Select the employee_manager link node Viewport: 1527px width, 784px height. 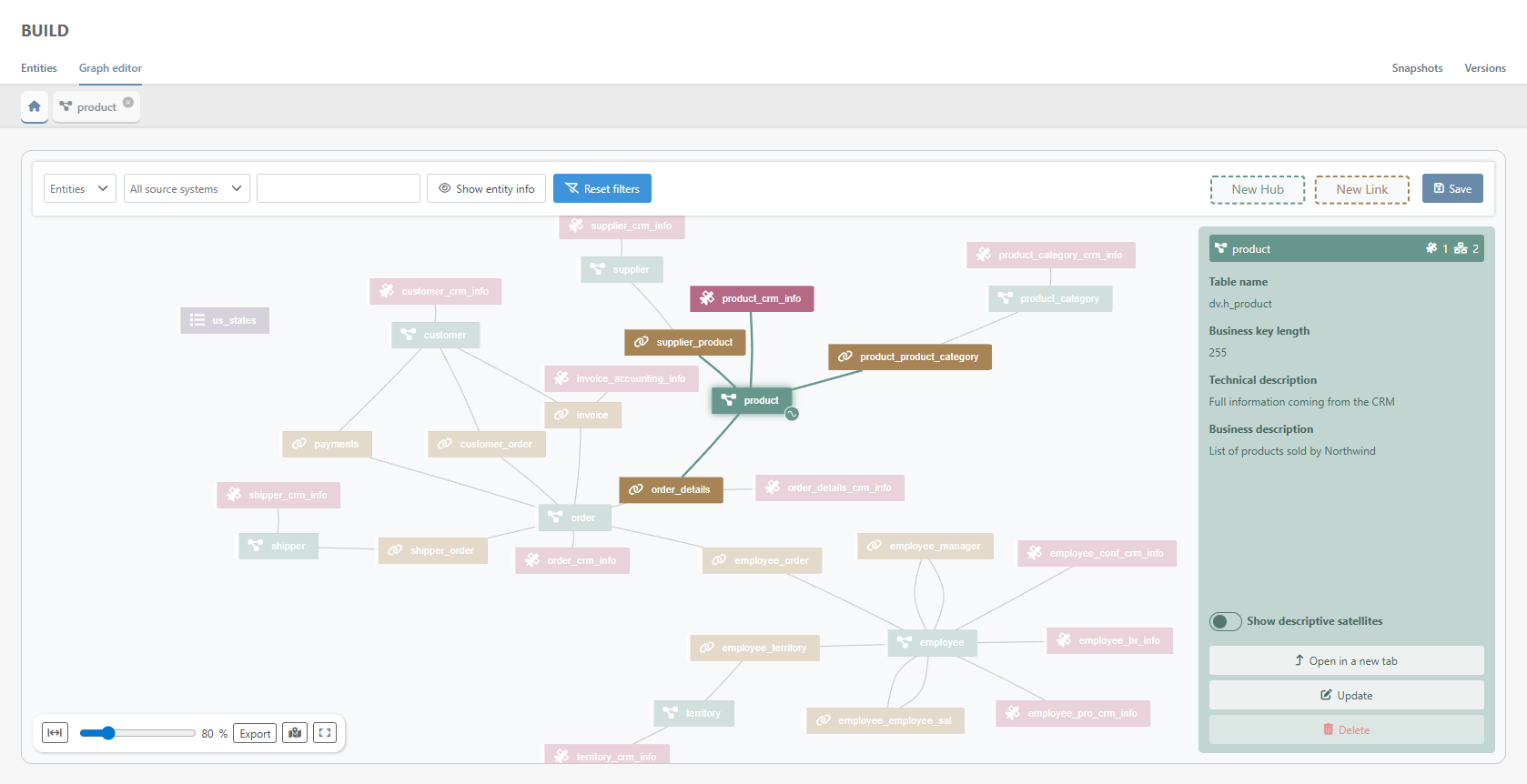925,546
